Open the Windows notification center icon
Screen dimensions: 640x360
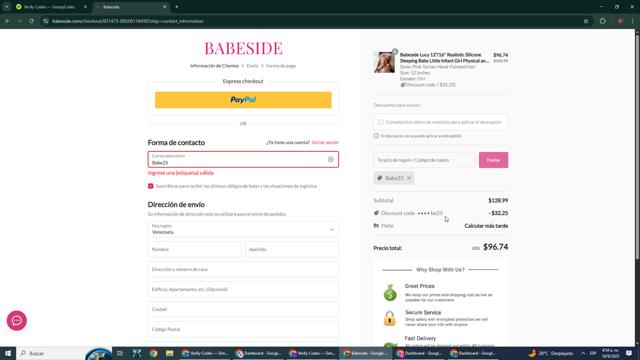(629, 353)
